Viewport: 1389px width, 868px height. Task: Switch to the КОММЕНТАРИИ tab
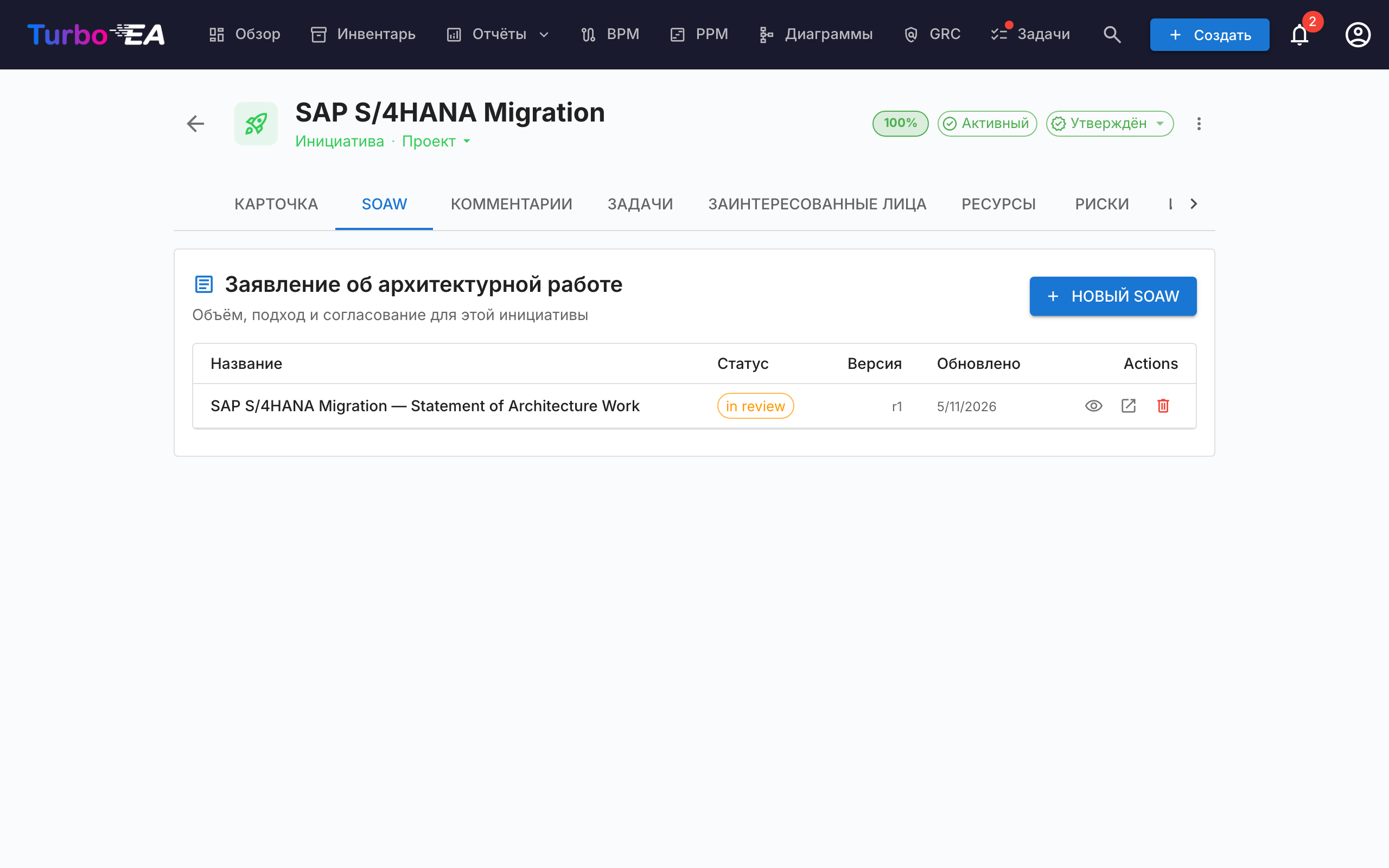512,204
